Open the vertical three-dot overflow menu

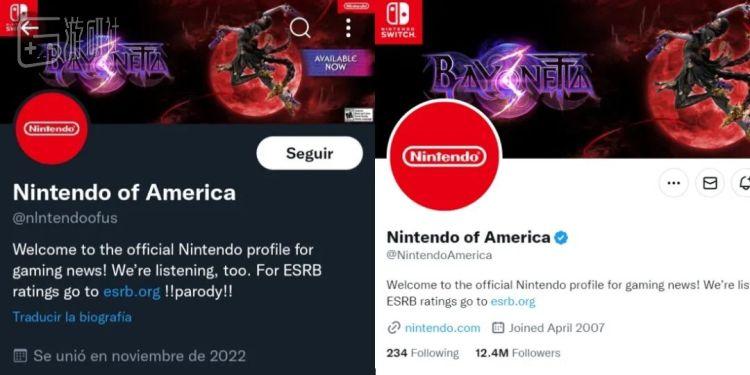tap(348, 28)
